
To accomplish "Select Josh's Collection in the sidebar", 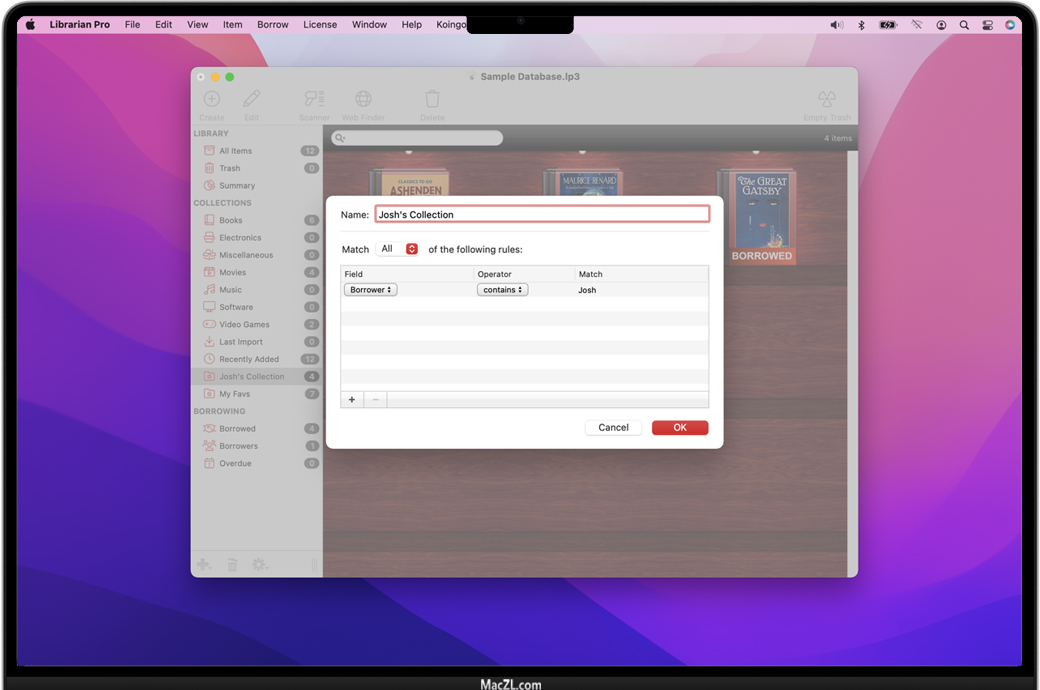I will click(x=256, y=376).
